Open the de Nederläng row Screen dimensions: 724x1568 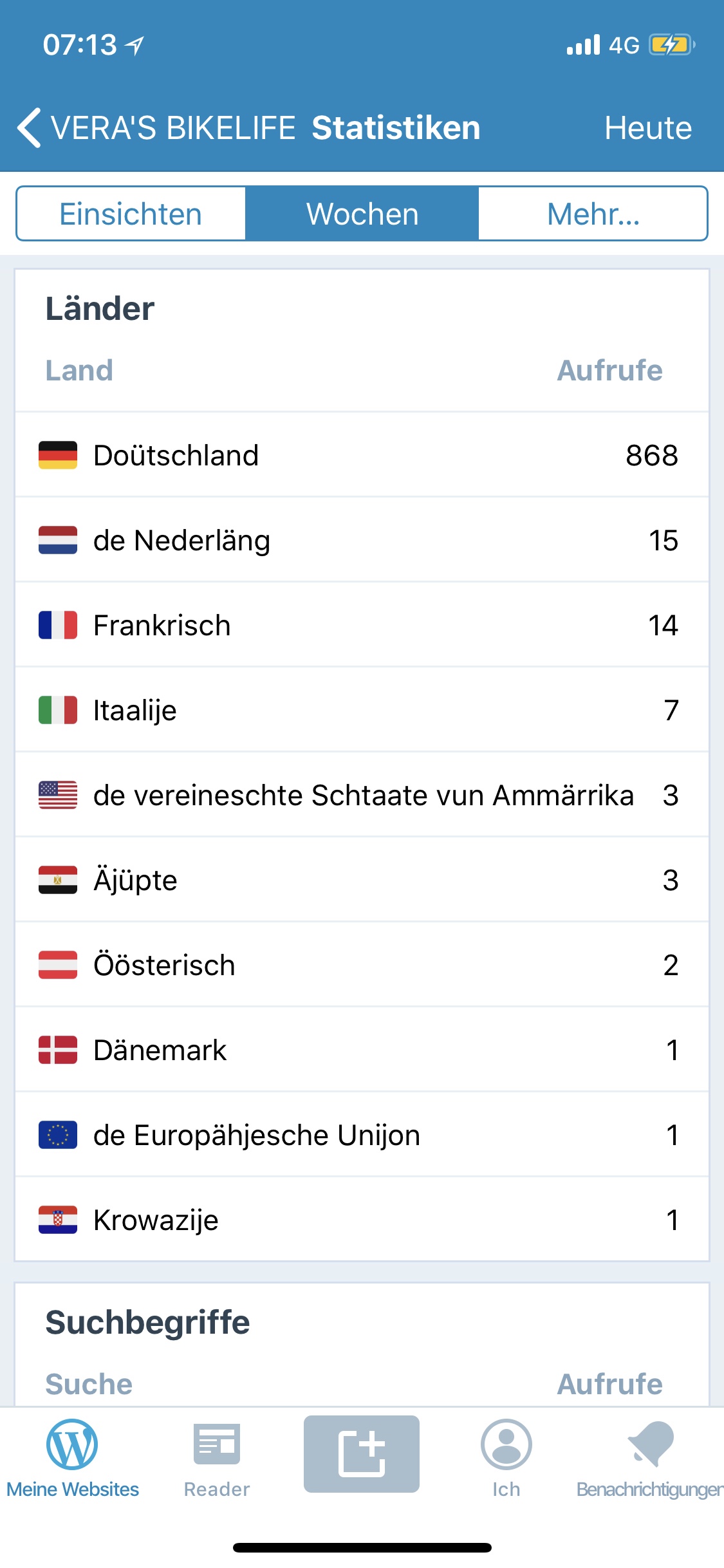point(360,540)
